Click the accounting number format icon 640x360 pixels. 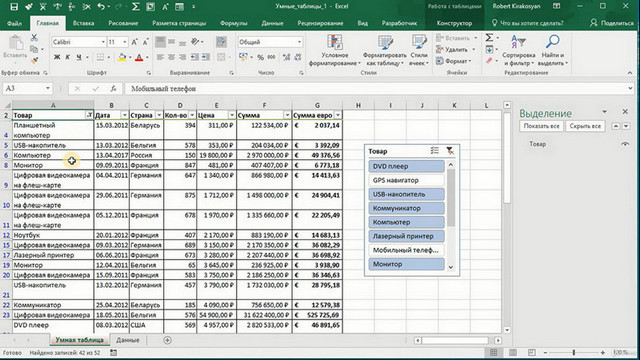(x=244, y=57)
